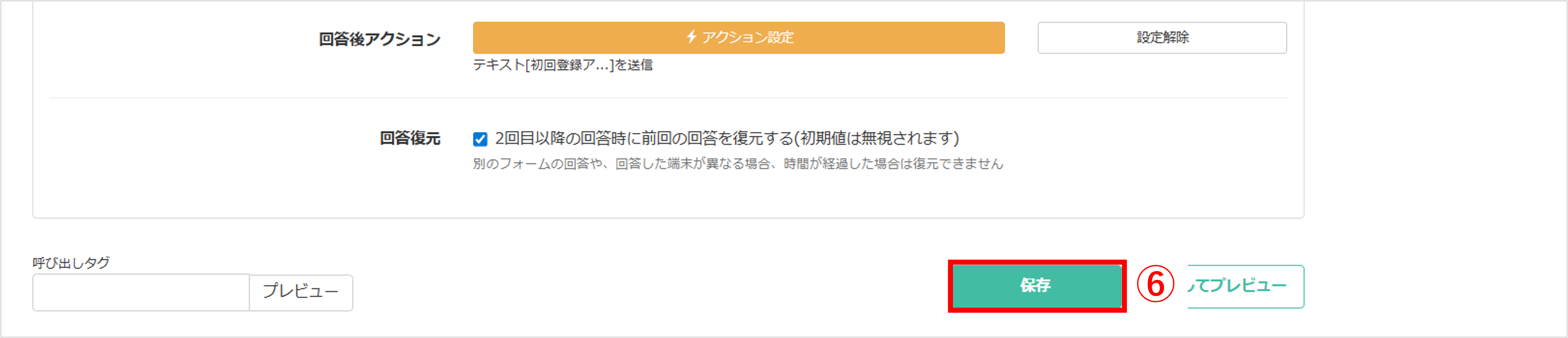Click the 回答復元 field label
The width and height of the screenshot is (1568, 338).
[410, 139]
